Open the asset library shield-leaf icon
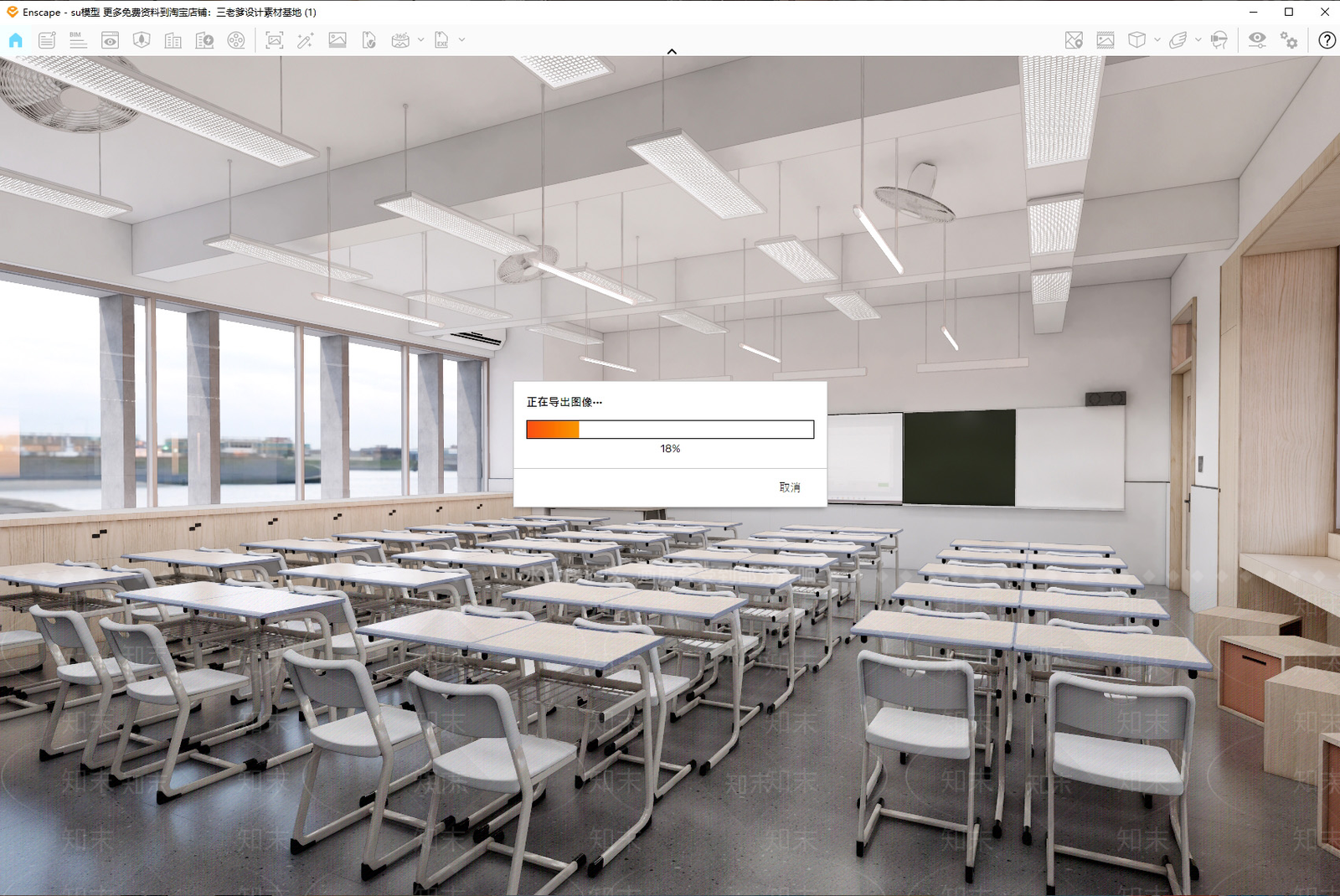This screenshot has width=1340, height=896. 142,40
